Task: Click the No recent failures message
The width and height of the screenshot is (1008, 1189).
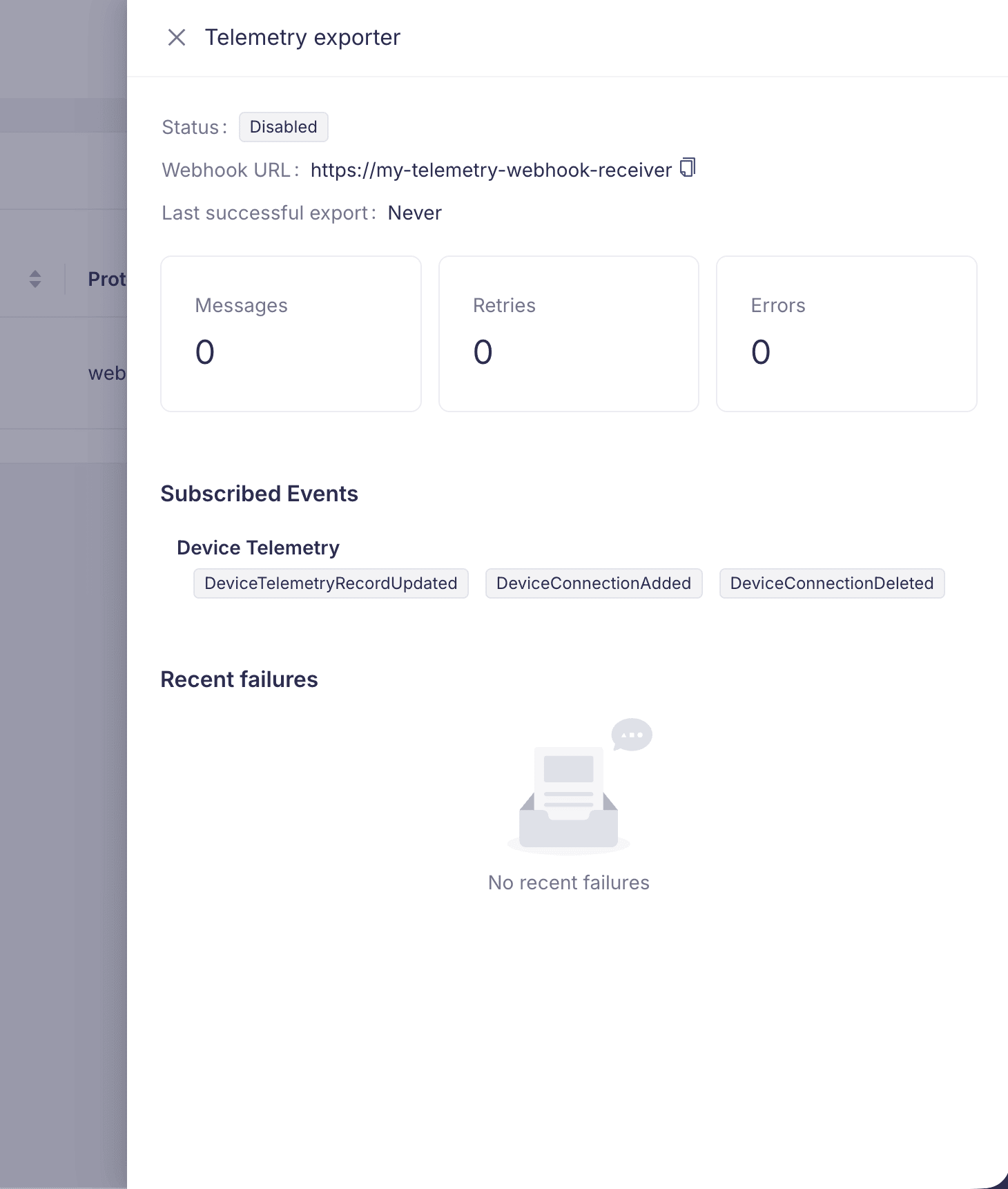Action: click(x=569, y=882)
